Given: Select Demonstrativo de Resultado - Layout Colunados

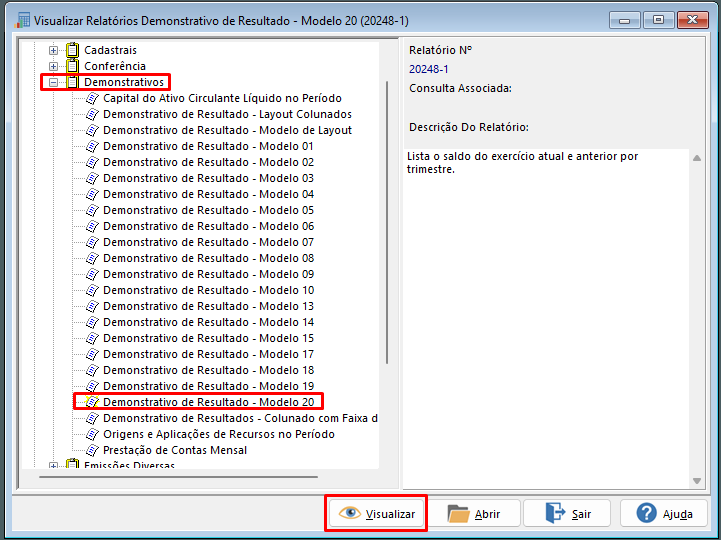Looking at the screenshot, I should coord(228,114).
